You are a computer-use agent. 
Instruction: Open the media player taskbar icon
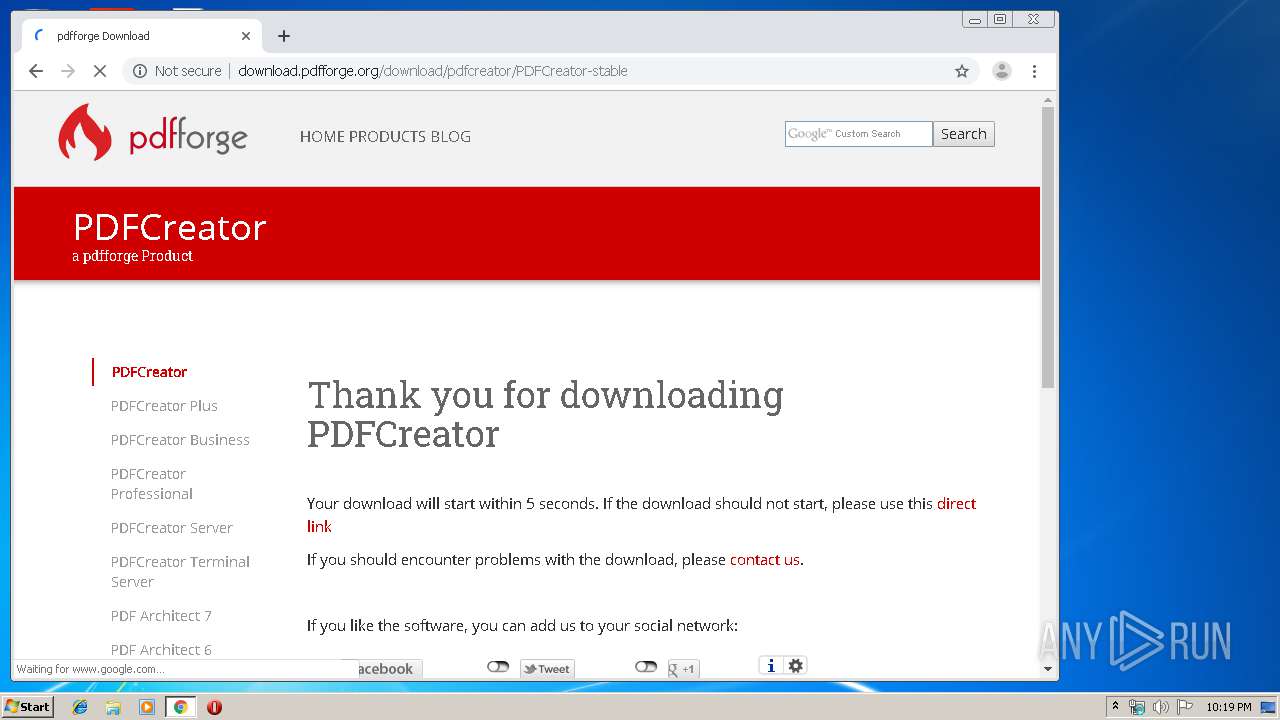click(x=147, y=707)
